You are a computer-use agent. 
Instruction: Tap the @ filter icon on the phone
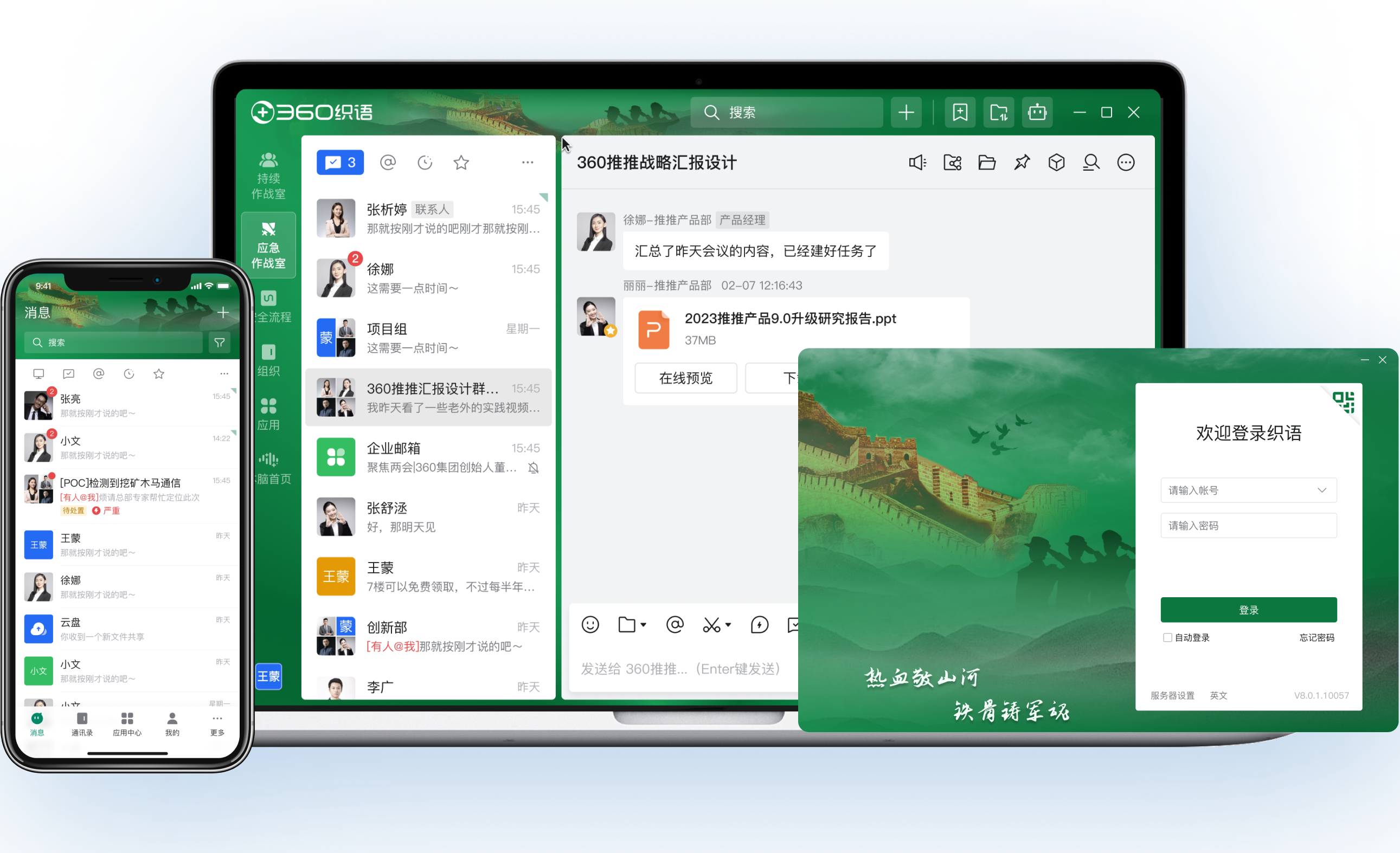point(98,374)
